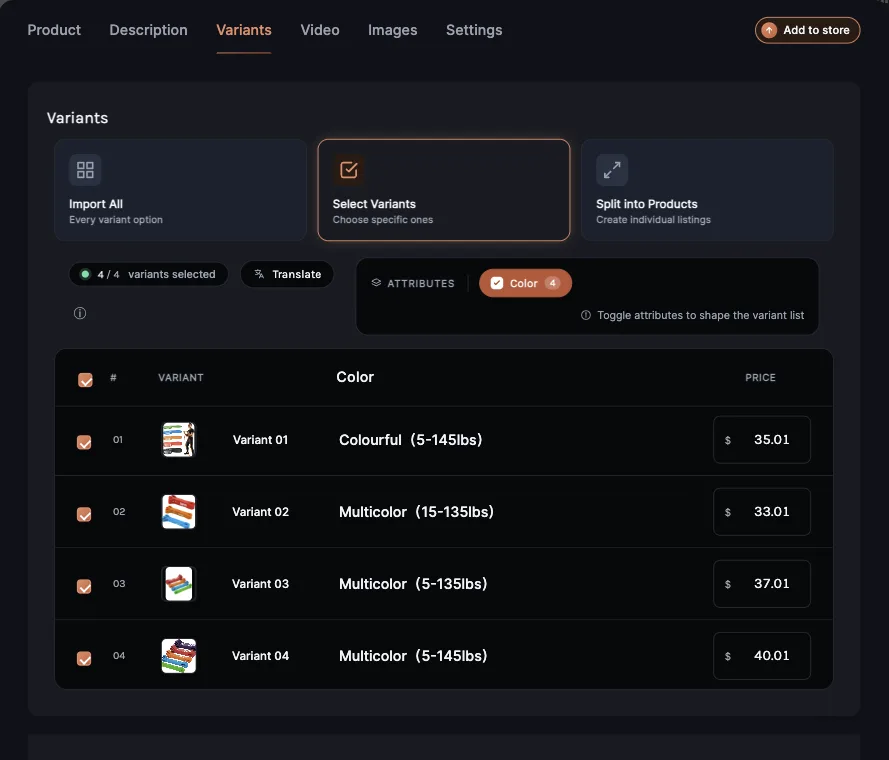
Task: Click the translate language icon
Action: (x=259, y=274)
